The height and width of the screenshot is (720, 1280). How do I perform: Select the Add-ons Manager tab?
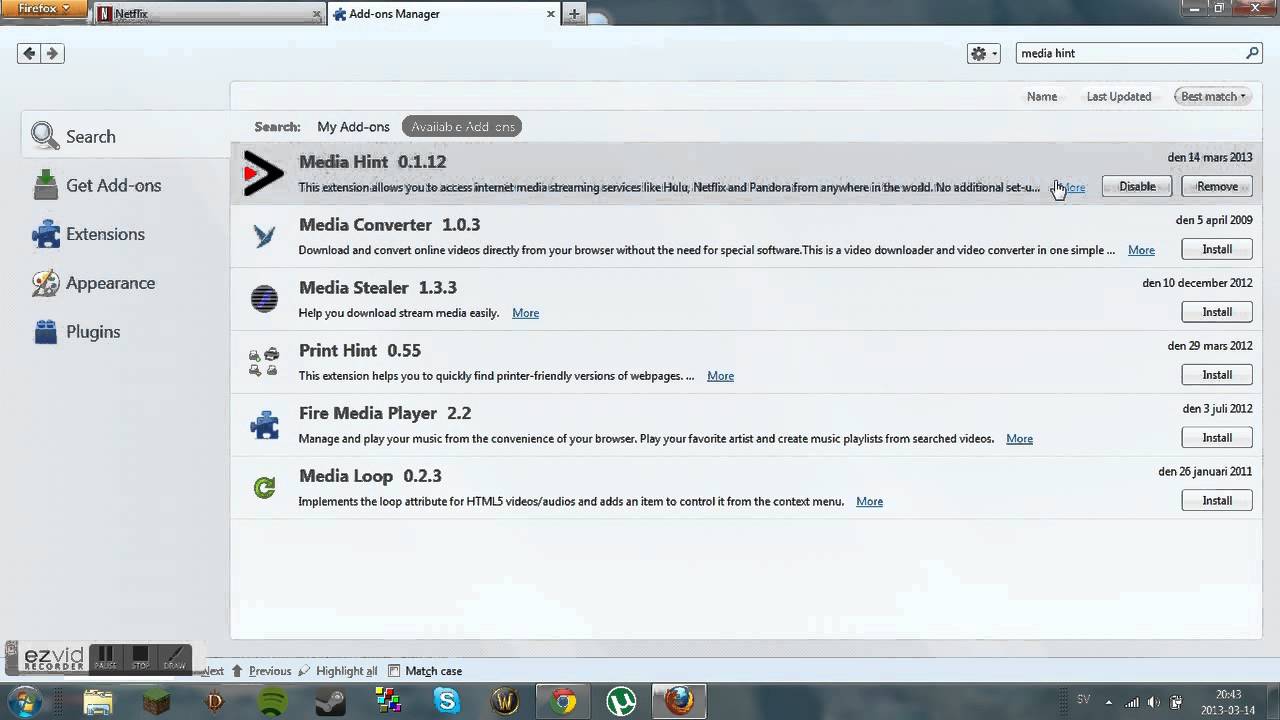coord(444,14)
